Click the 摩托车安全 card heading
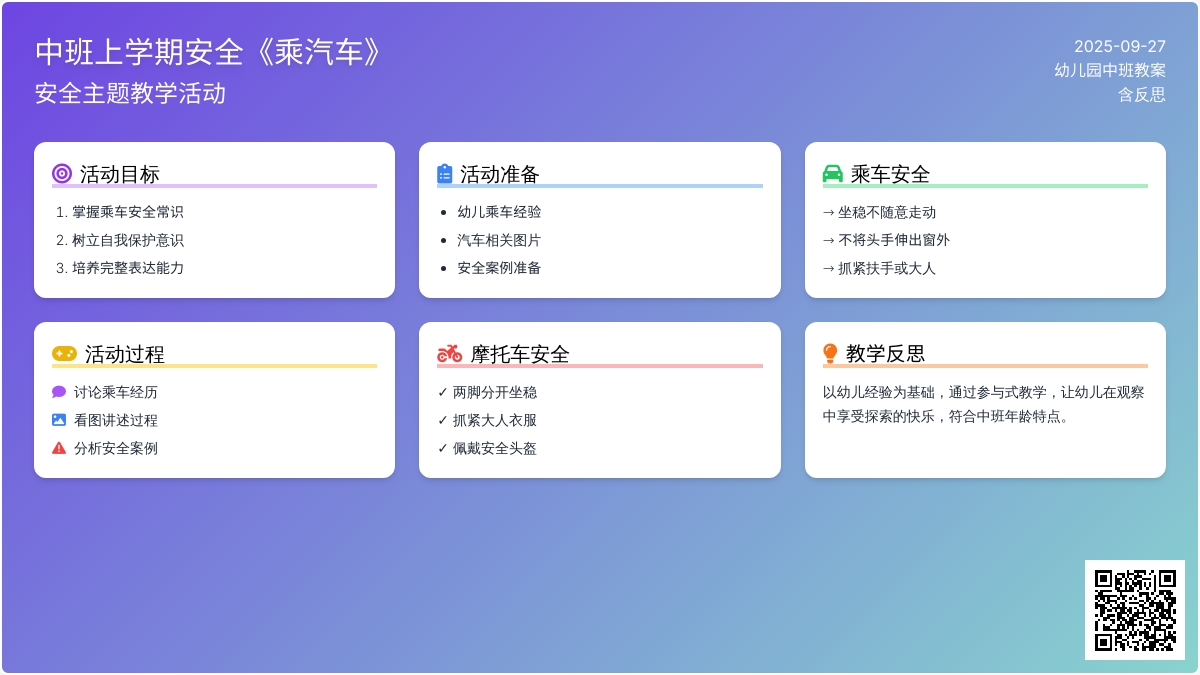This screenshot has height=675, width=1200. coord(520,354)
